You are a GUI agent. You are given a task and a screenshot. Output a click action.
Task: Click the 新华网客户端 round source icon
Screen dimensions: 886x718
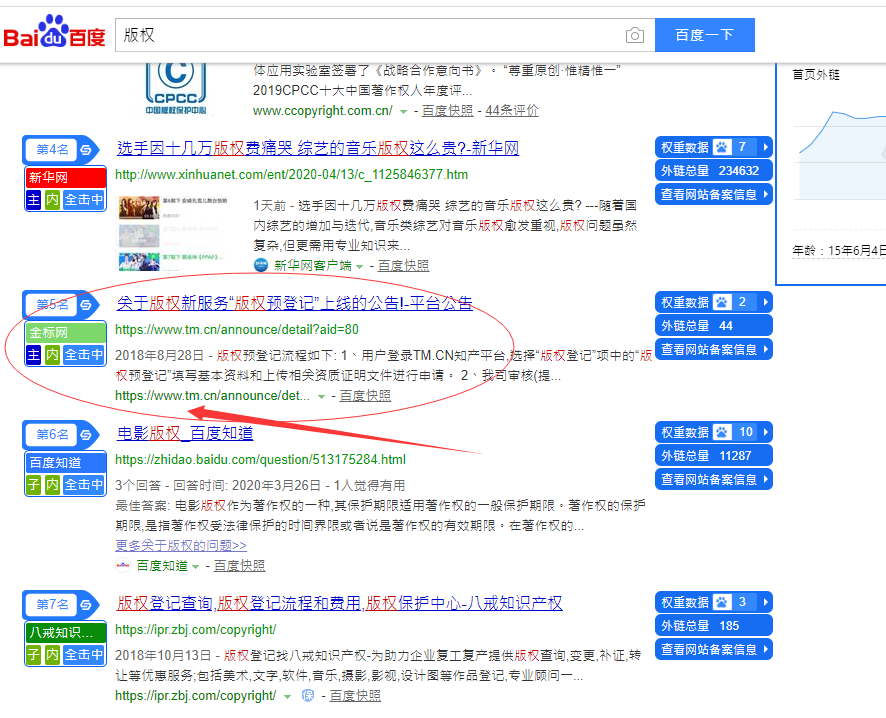(x=260, y=265)
